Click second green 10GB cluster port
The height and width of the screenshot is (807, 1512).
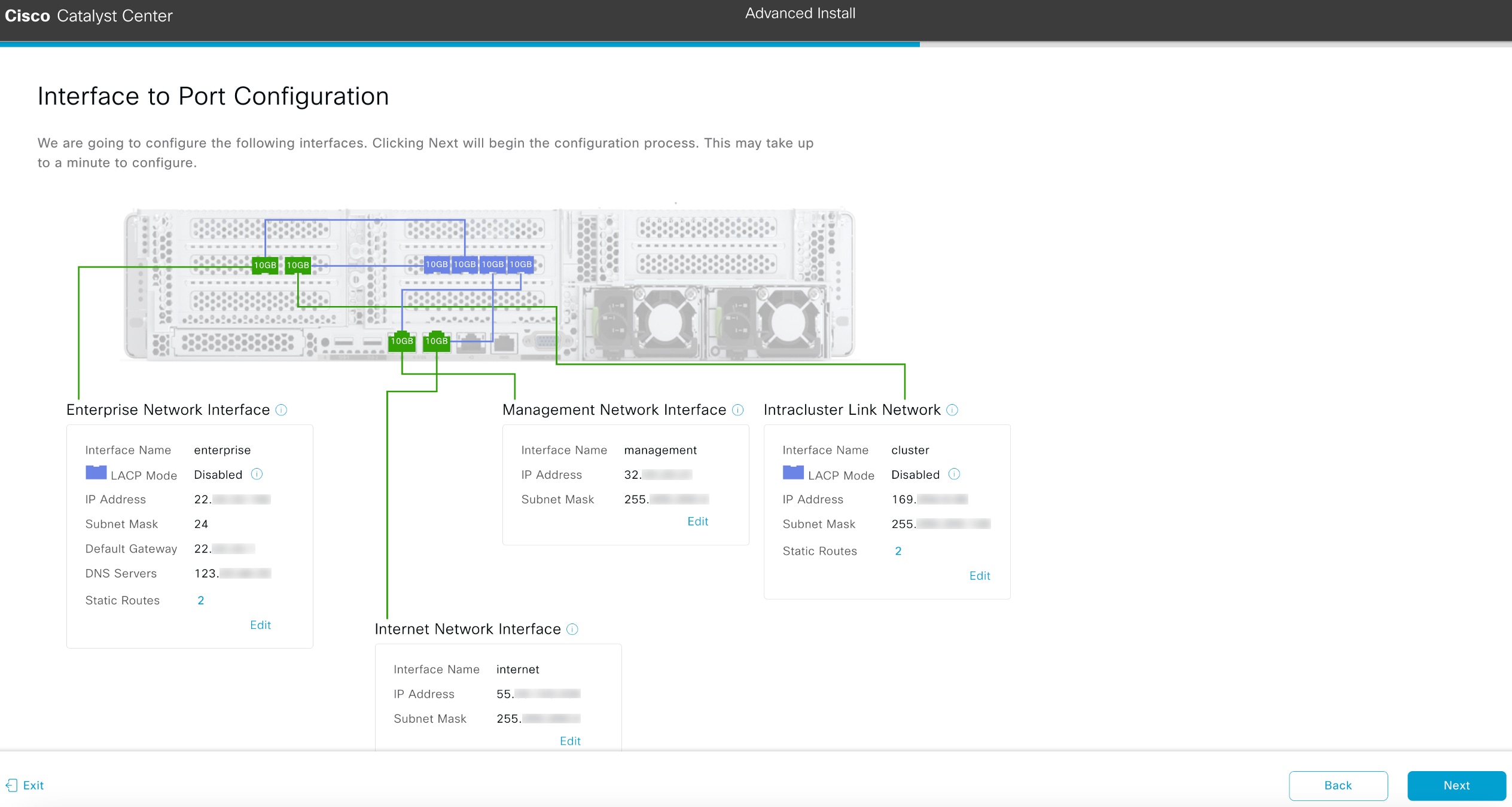(x=298, y=265)
